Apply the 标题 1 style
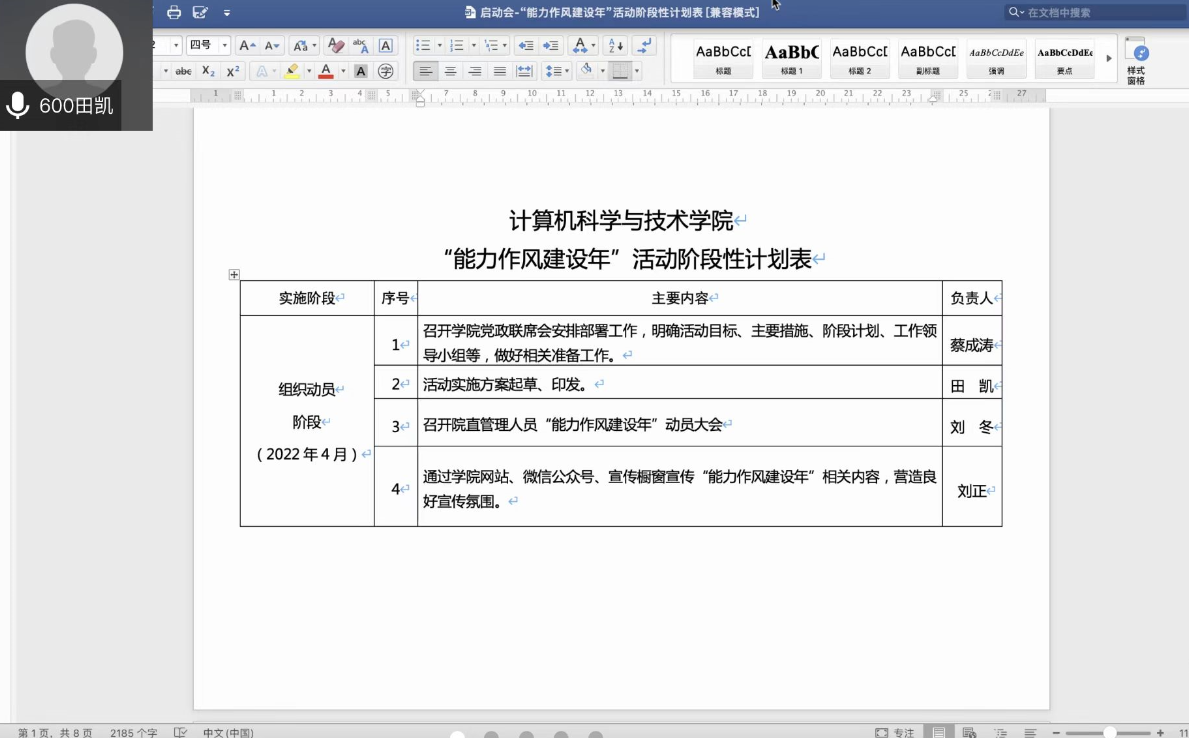This screenshot has width=1189, height=738. 792,58
